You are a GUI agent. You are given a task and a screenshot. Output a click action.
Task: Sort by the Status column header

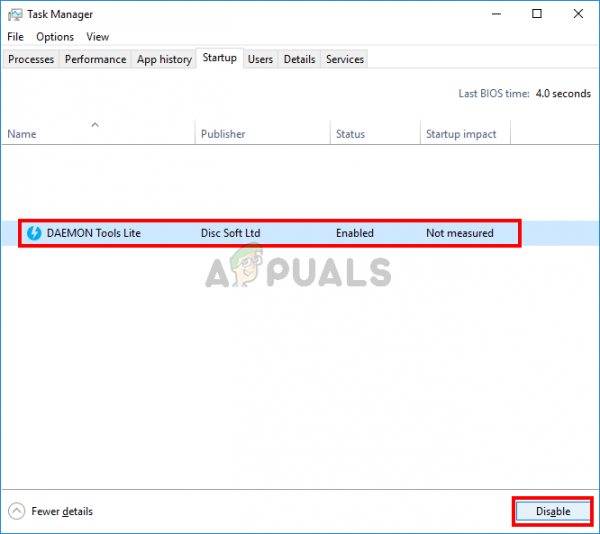point(375,134)
